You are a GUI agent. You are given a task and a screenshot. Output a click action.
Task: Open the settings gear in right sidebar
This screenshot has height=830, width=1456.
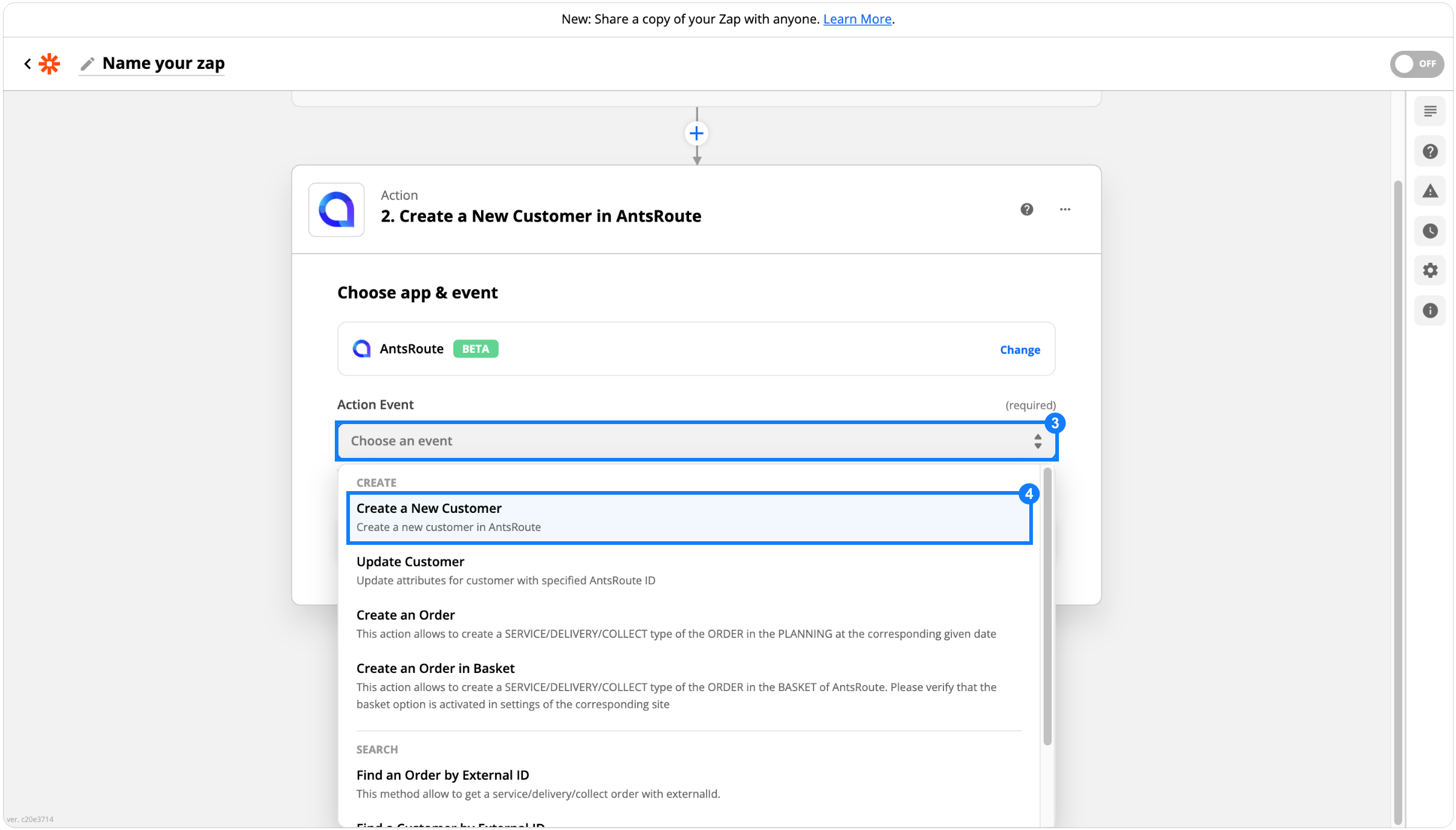[1429, 270]
